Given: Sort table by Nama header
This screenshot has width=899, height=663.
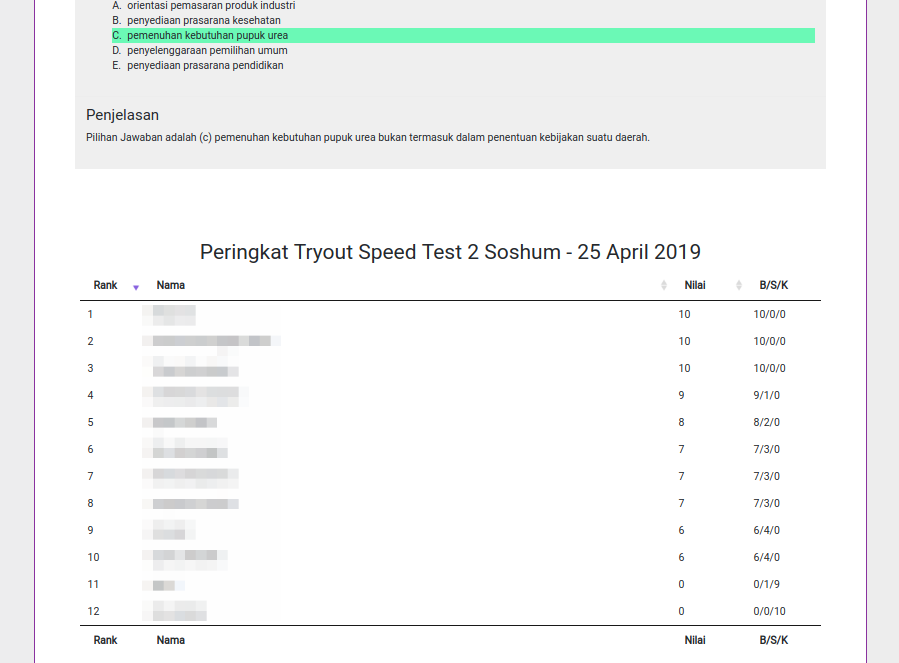Looking at the screenshot, I should tap(171, 285).
